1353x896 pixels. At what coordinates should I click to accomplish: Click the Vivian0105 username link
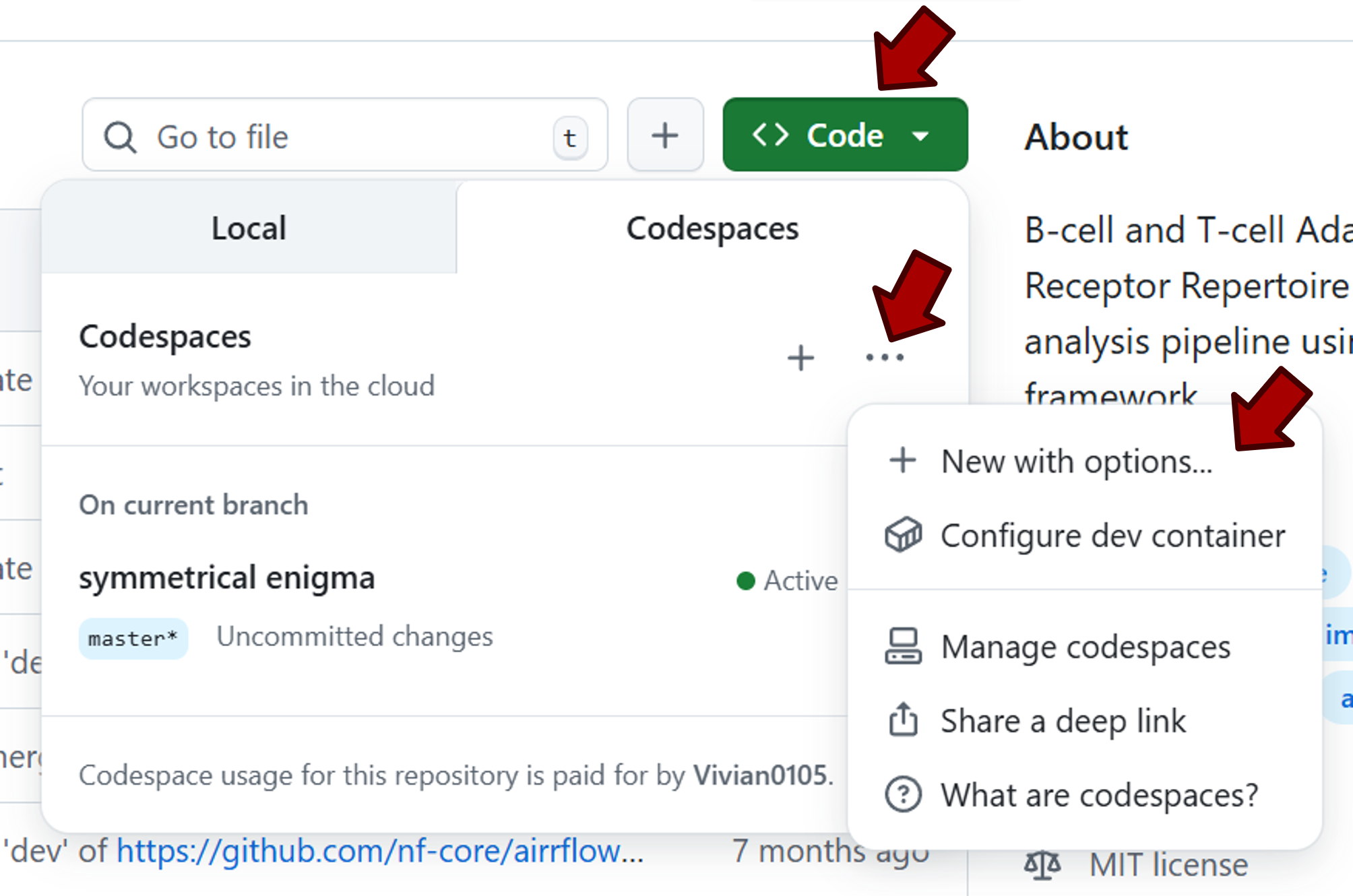pyautogui.click(x=760, y=775)
